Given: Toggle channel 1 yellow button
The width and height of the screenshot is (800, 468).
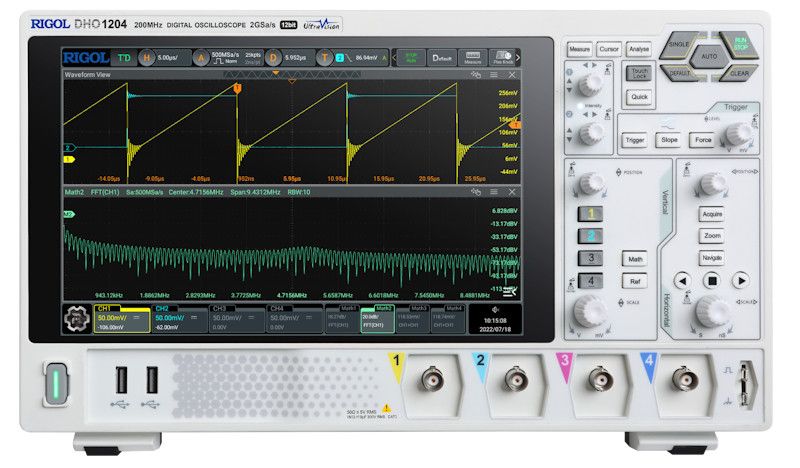Looking at the screenshot, I should 591,214.
